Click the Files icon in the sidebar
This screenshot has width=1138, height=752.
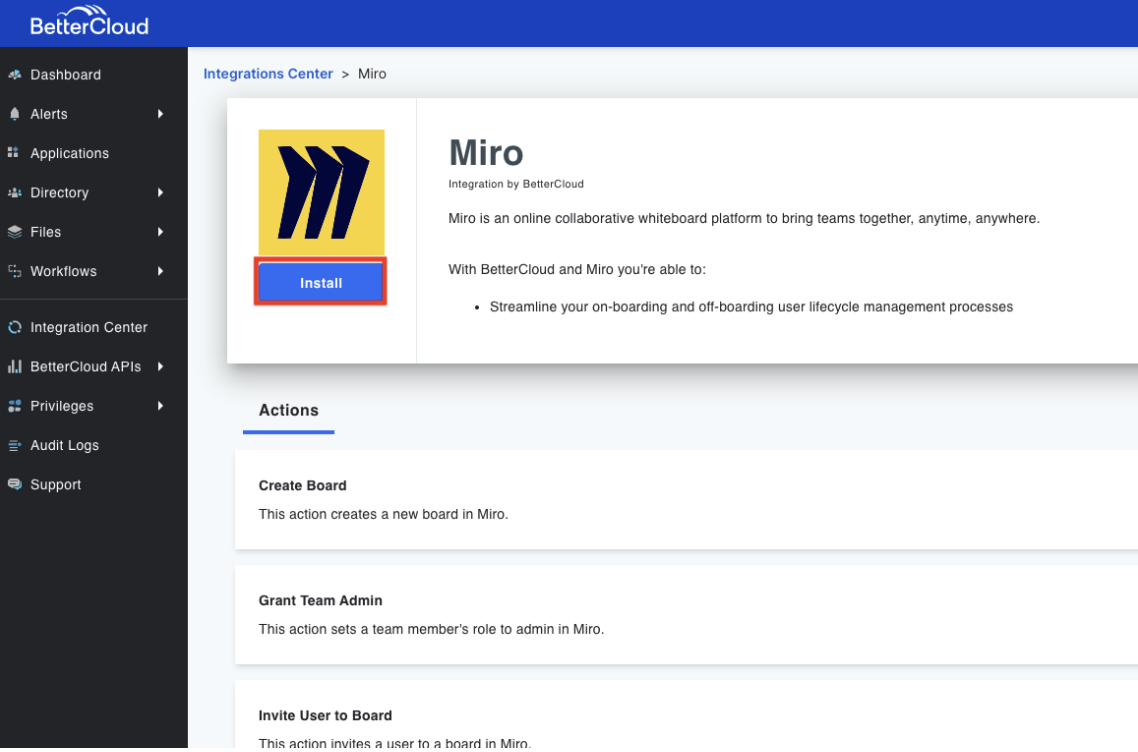click(14, 231)
